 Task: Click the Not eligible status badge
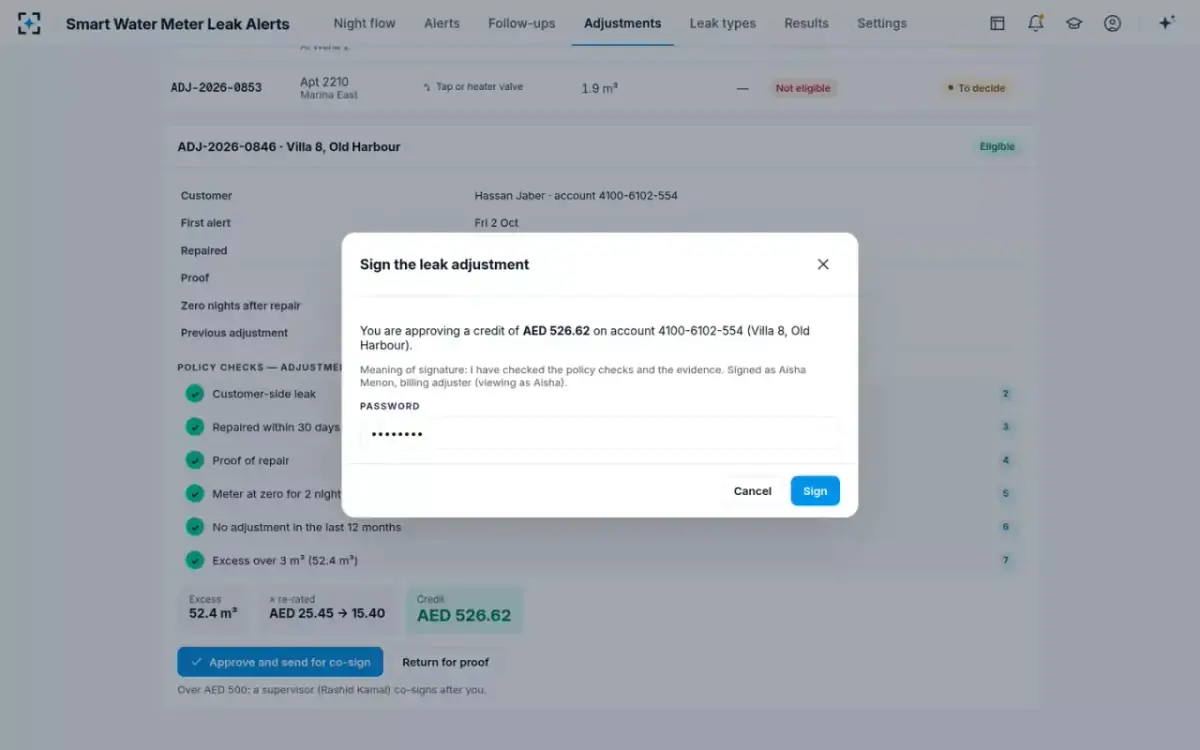[x=803, y=88]
